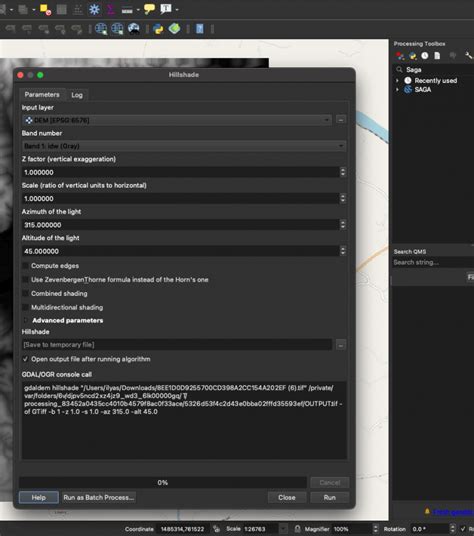Click the Search QMS string field
Image resolution: width=474 pixels, height=536 pixels.
433,263
